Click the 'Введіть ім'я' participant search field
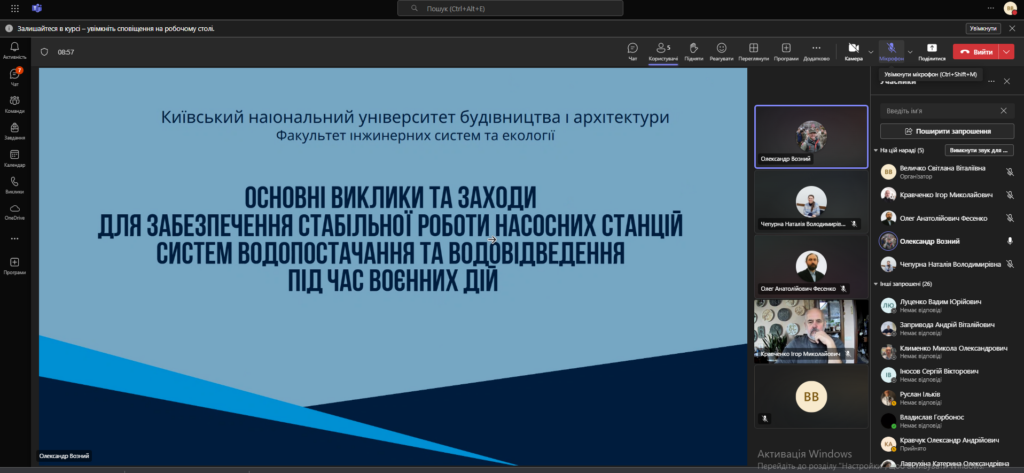This screenshot has width=1024, height=473. 938,110
